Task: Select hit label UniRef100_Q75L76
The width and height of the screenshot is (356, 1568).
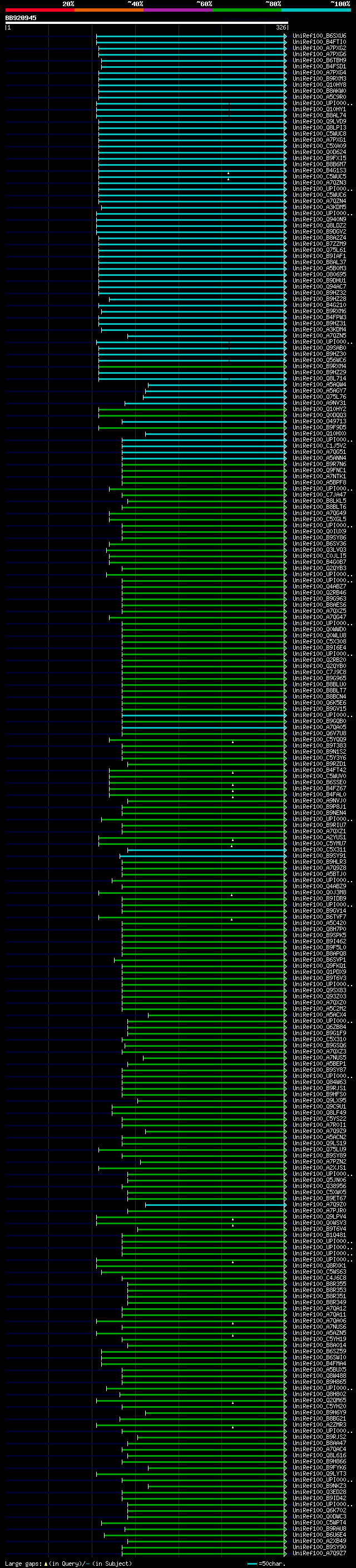Action: 319,397
